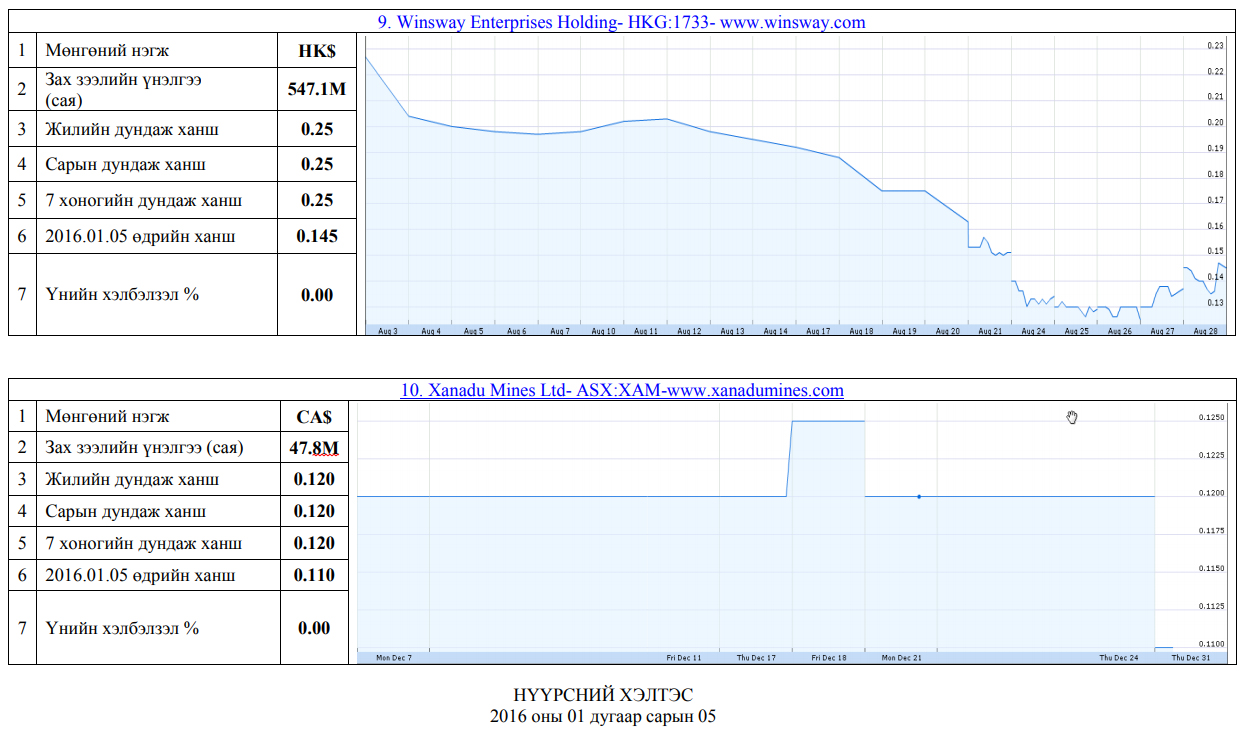The height and width of the screenshot is (737, 1244).
Task: Select Mon Dec 7 on Xanadu timeline
Action: coord(393,658)
